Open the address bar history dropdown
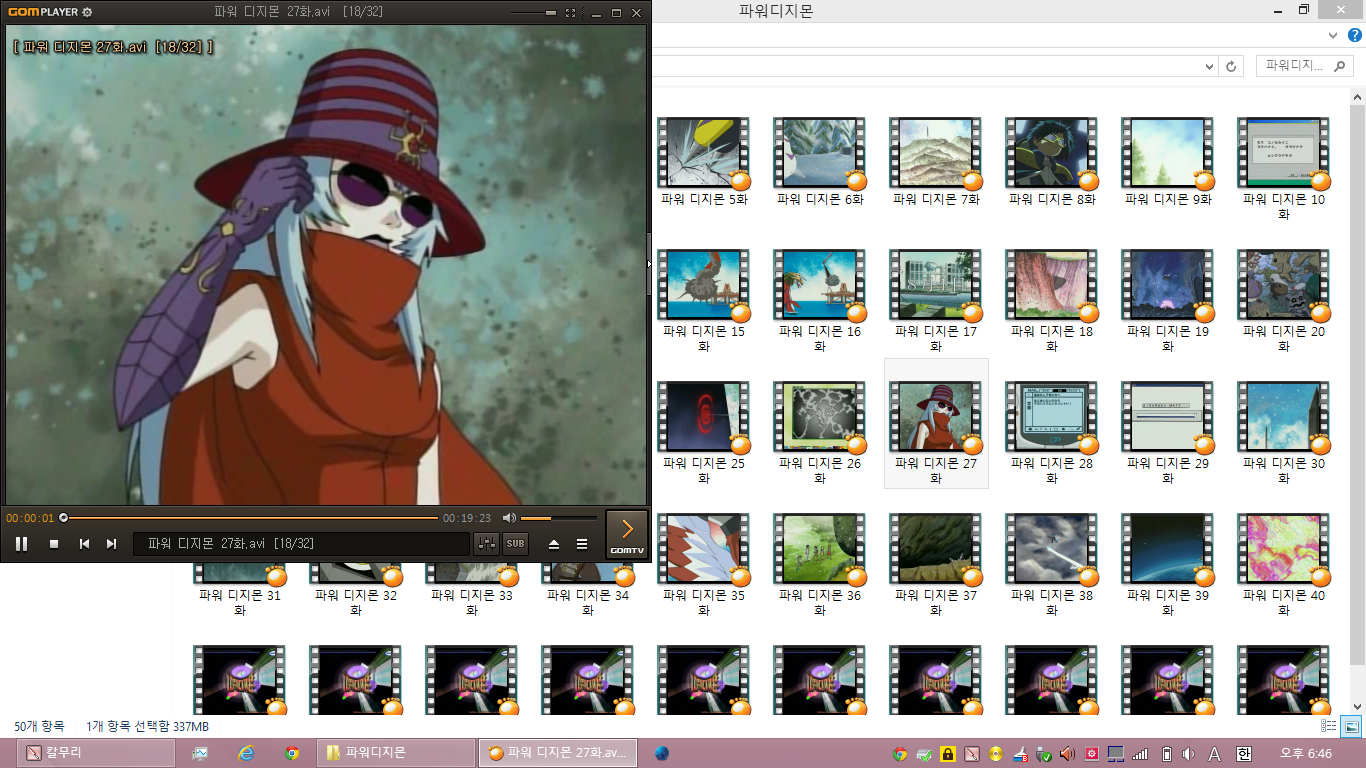1366x768 pixels. click(x=1210, y=66)
